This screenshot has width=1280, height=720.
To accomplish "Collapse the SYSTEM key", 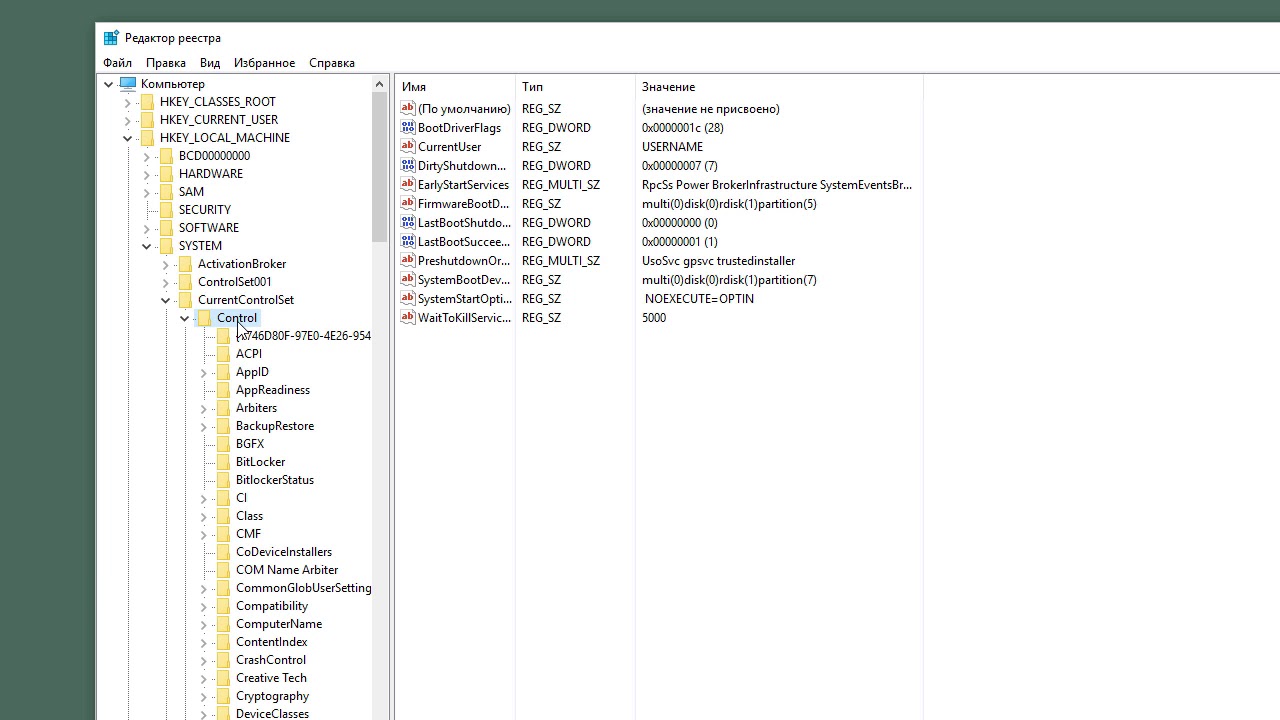I will click(146, 246).
